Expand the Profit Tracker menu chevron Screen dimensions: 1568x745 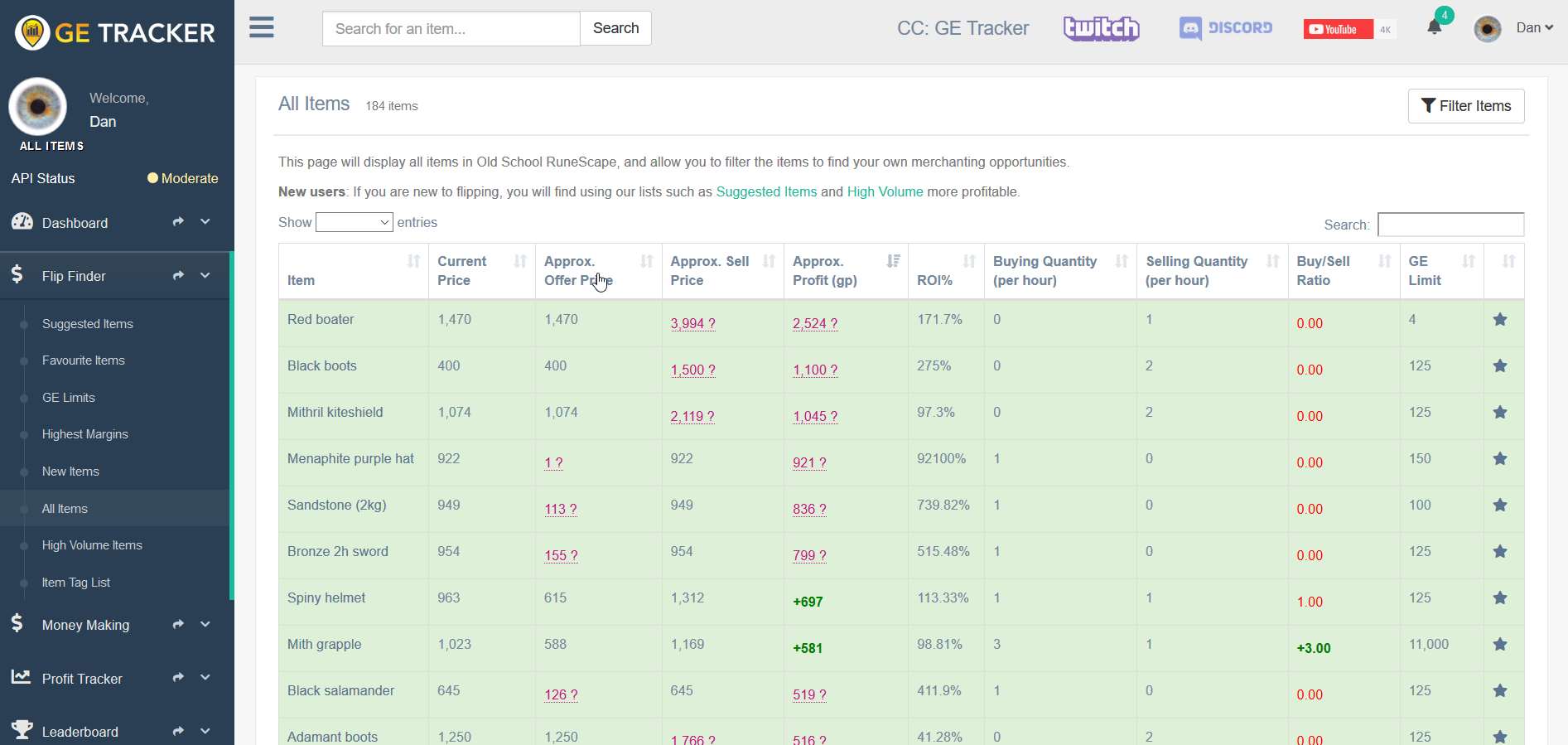(x=205, y=678)
